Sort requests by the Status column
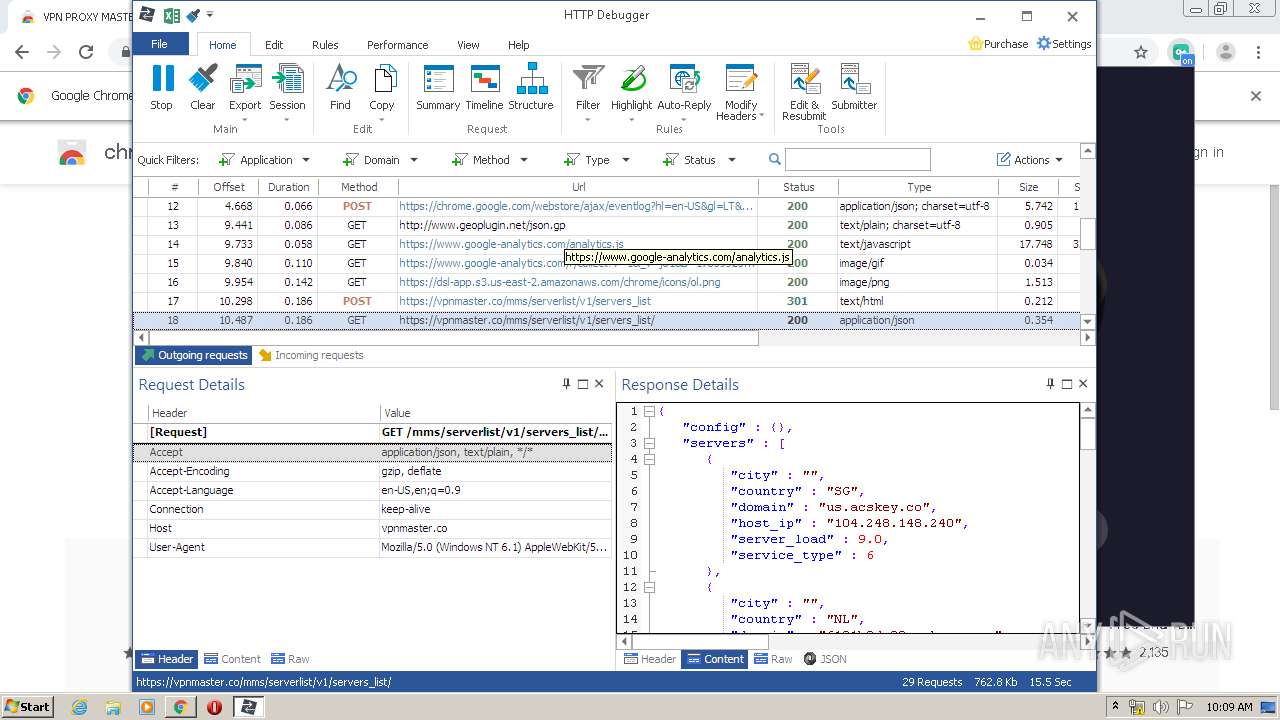Image resolution: width=1280 pixels, height=720 pixels. click(798, 187)
